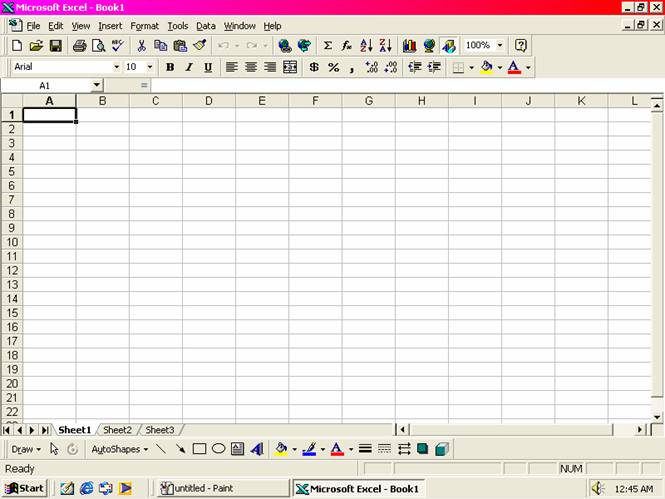Click the Print Preview icon
The height and width of the screenshot is (499, 665).
[99, 46]
